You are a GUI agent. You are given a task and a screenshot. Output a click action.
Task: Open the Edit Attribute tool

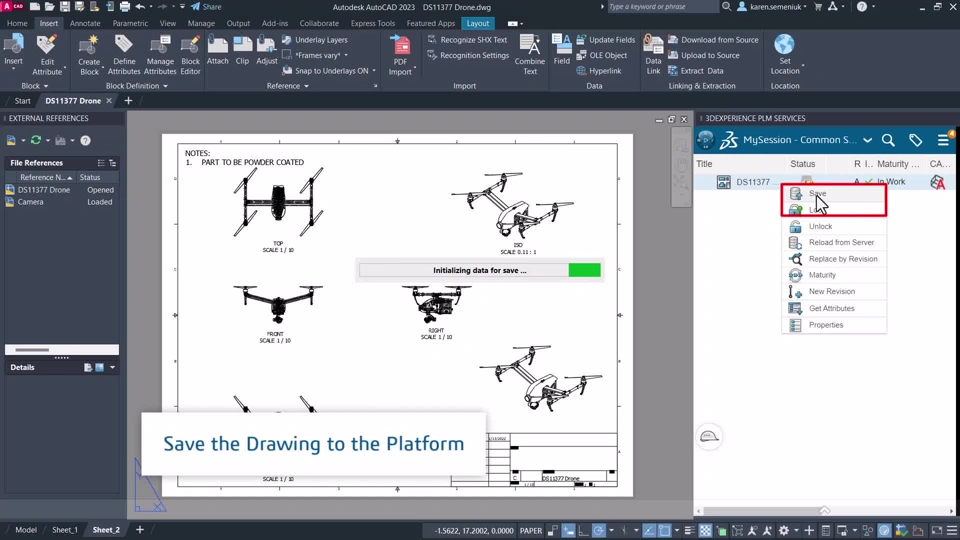point(47,54)
